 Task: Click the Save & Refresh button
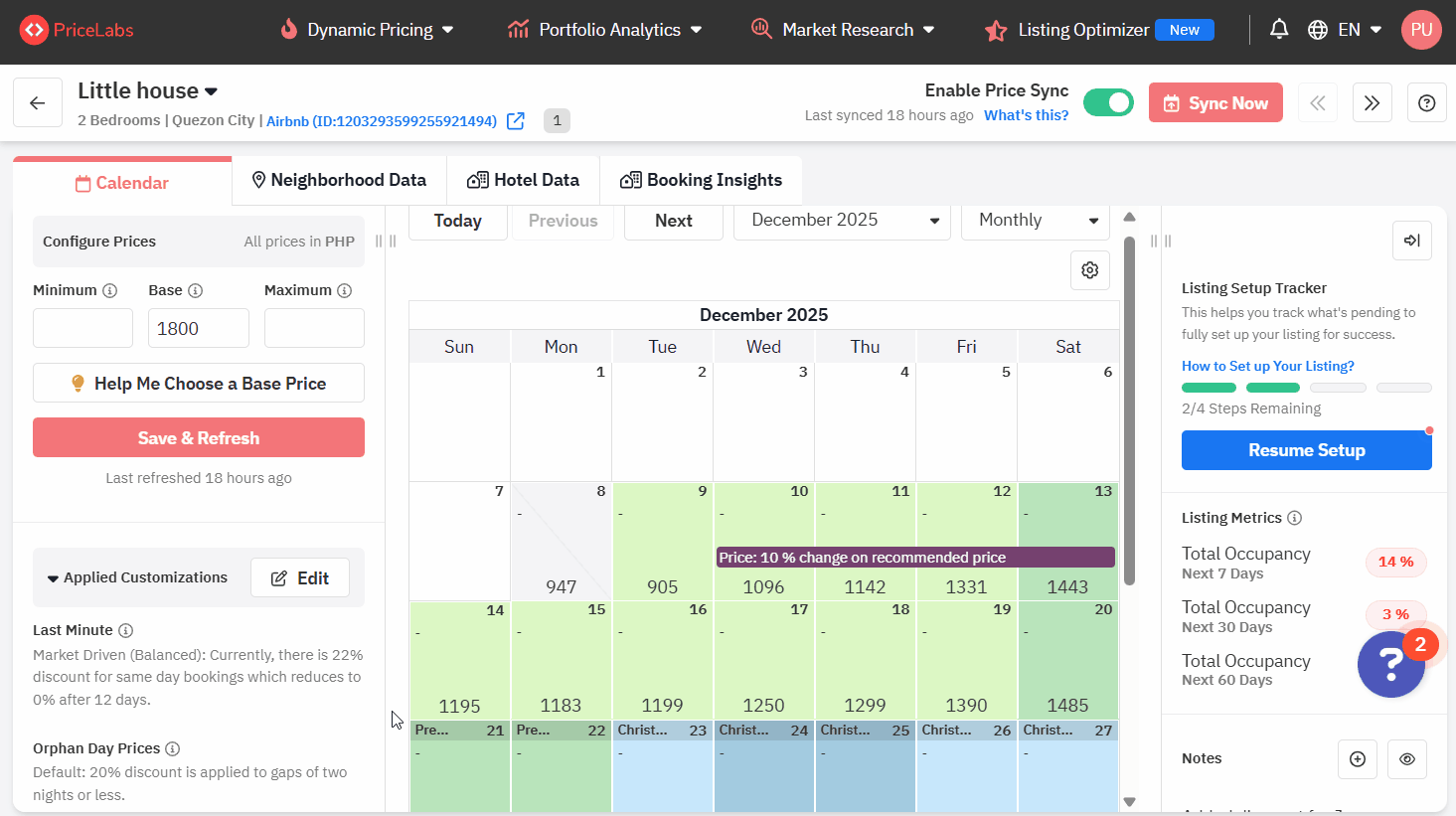coord(199,438)
